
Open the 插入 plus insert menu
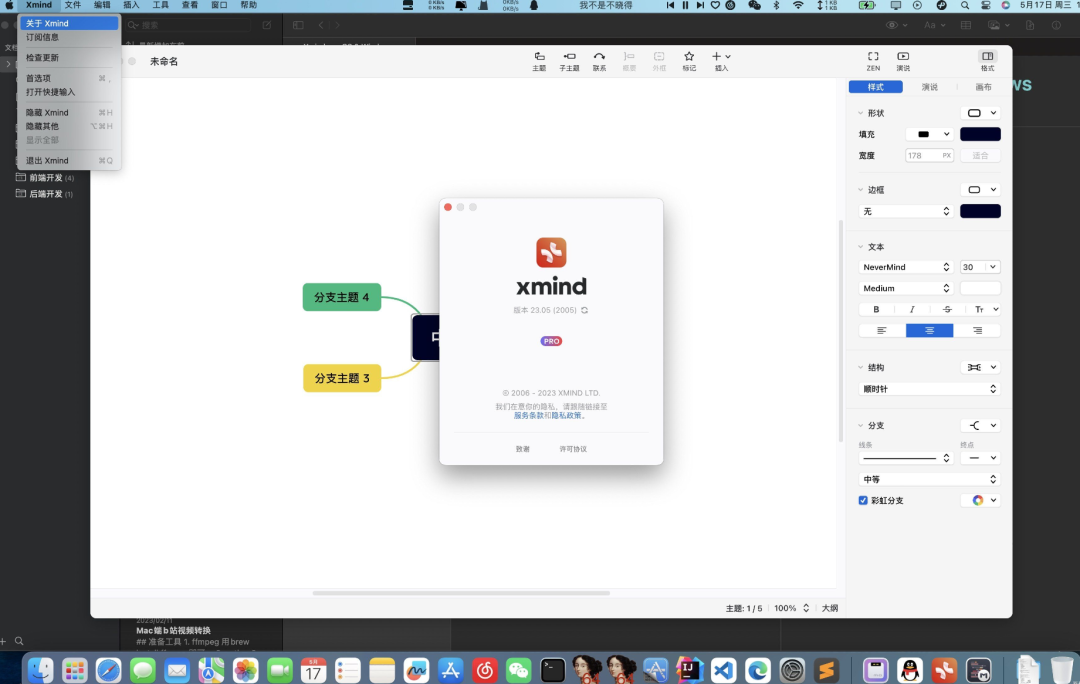click(721, 61)
